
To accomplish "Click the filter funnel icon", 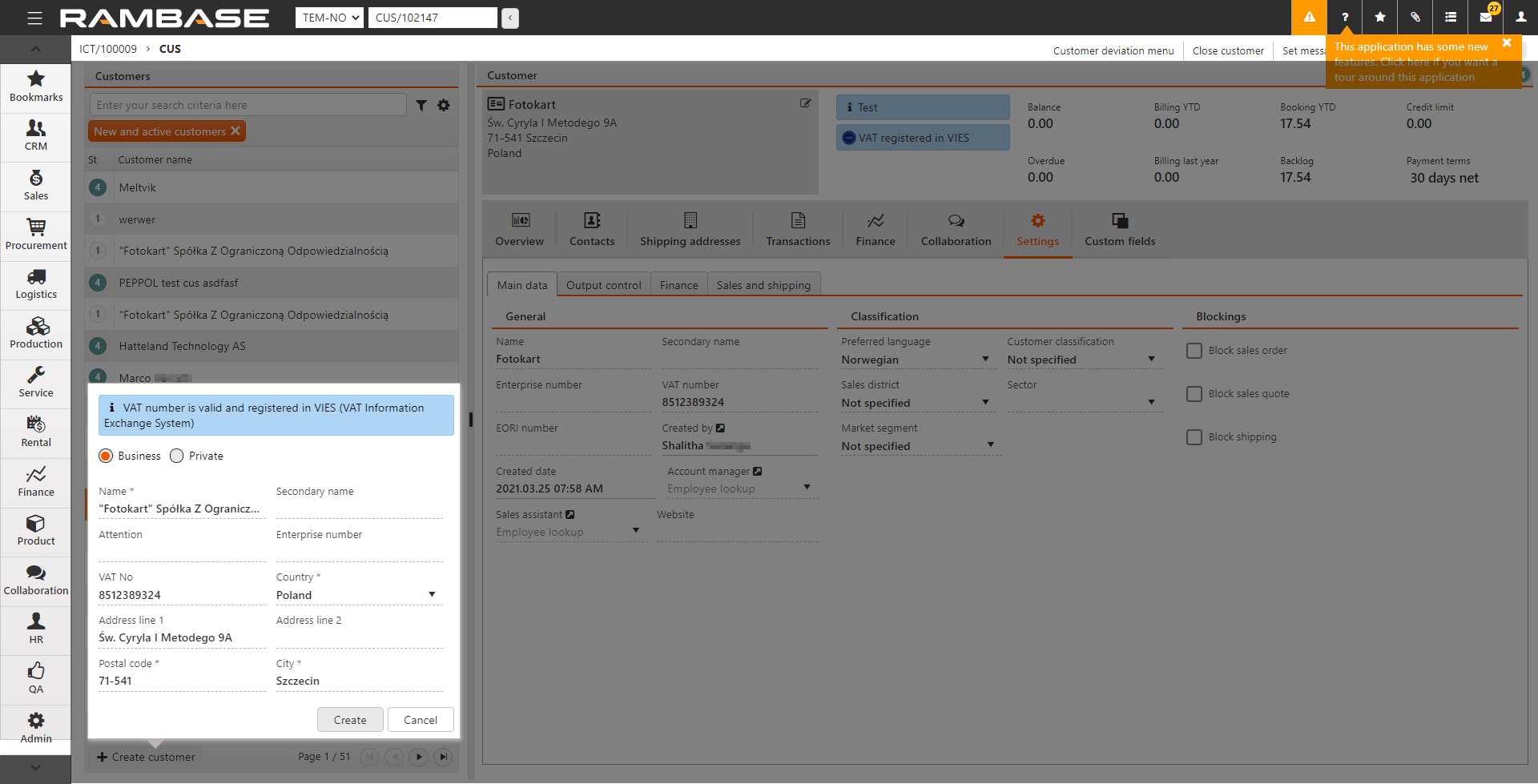I will (421, 105).
